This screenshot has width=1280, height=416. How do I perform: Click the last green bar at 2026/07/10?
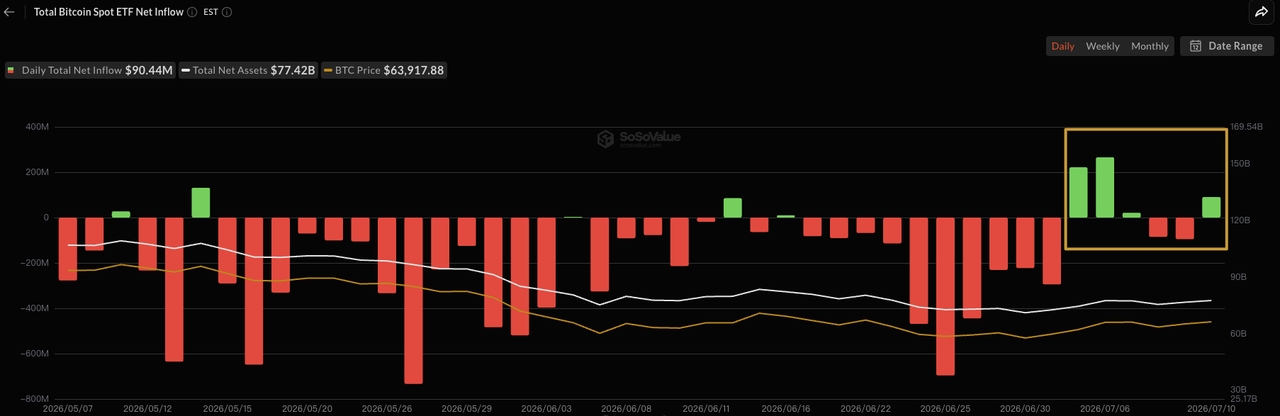point(1211,207)
